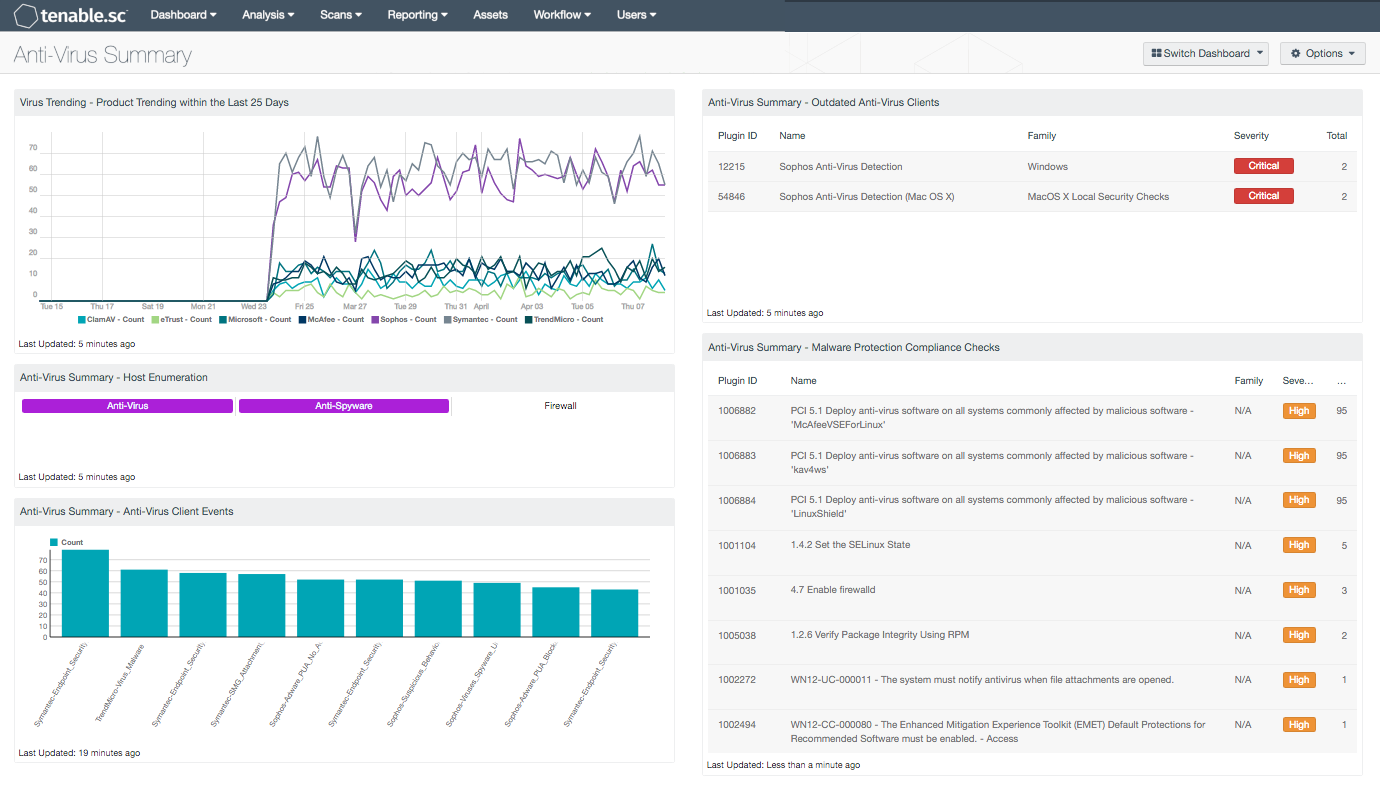Viewport: 1380px width, 790px height.
Task: Click Family header in Compliance Checks table
Action: click(x=1249, y=381)
